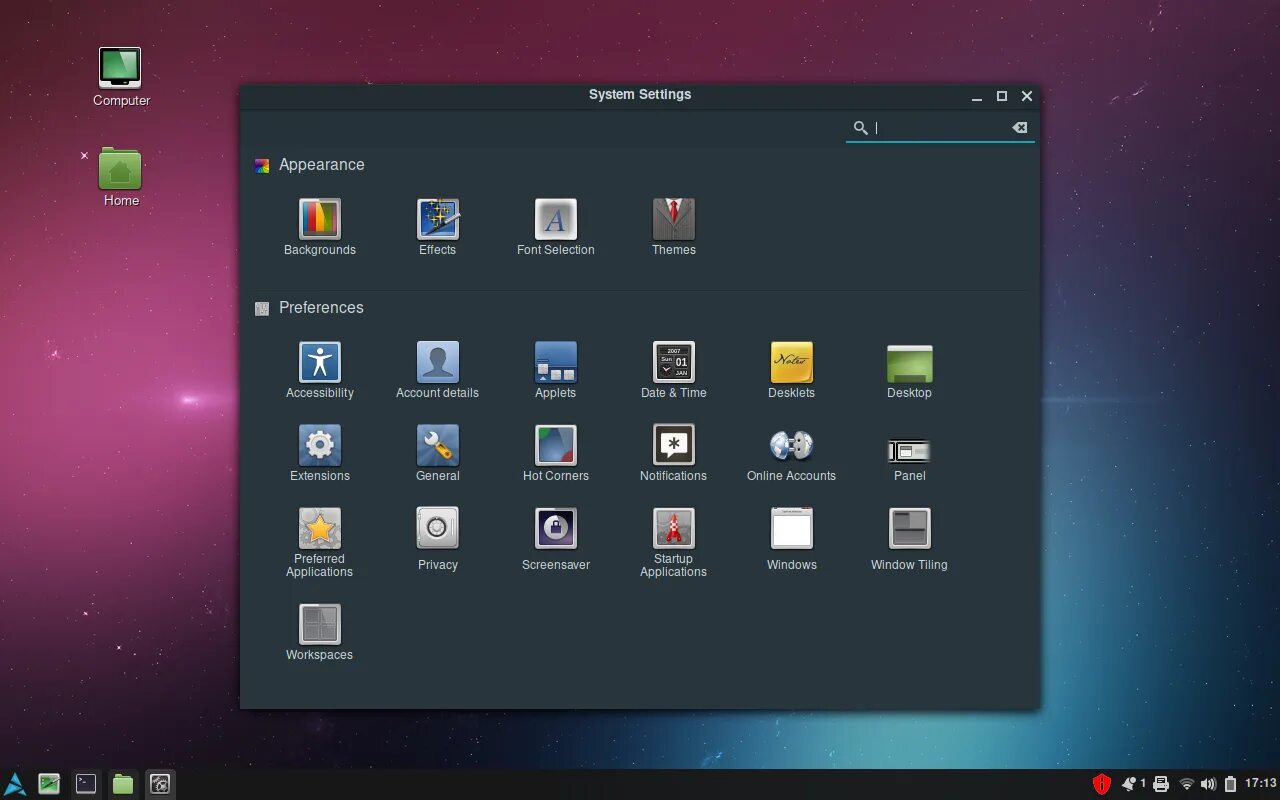Open the Applets settings
This screenshot has width=1280, height=800.
(556, 370)
